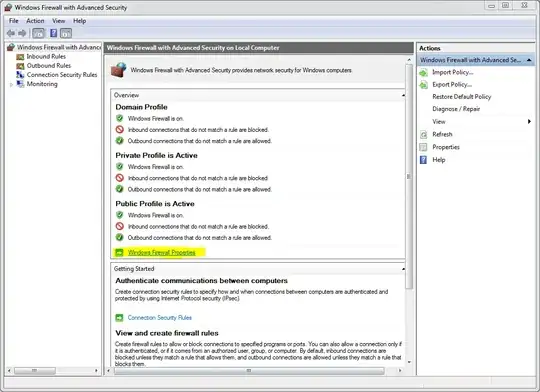Select the Inbound Rules icon in the tree
Viewport: 540px width, 392px height.
pos(20,56)
